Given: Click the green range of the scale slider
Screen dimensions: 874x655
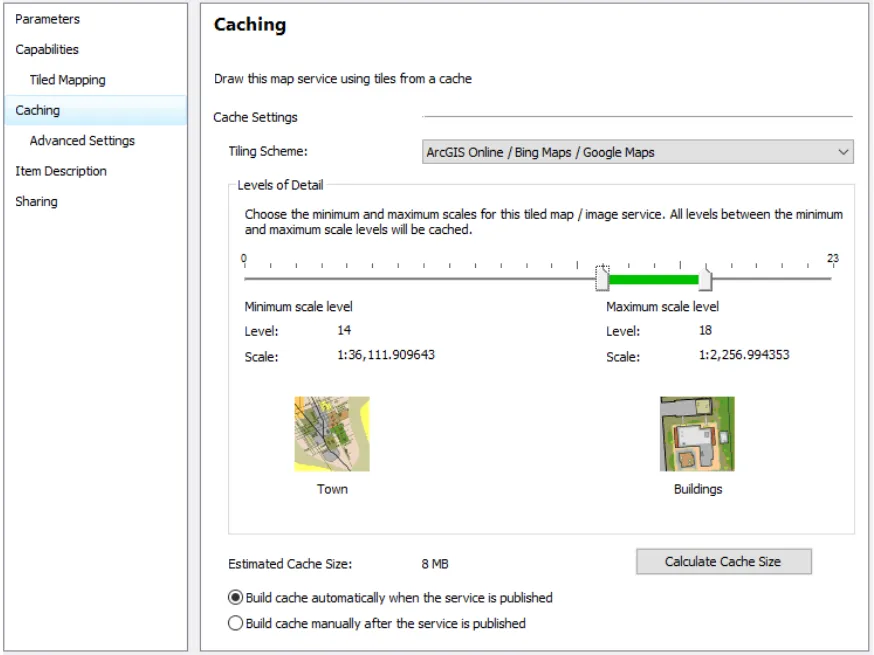Looking at the screenshot, I should point(653,279).
